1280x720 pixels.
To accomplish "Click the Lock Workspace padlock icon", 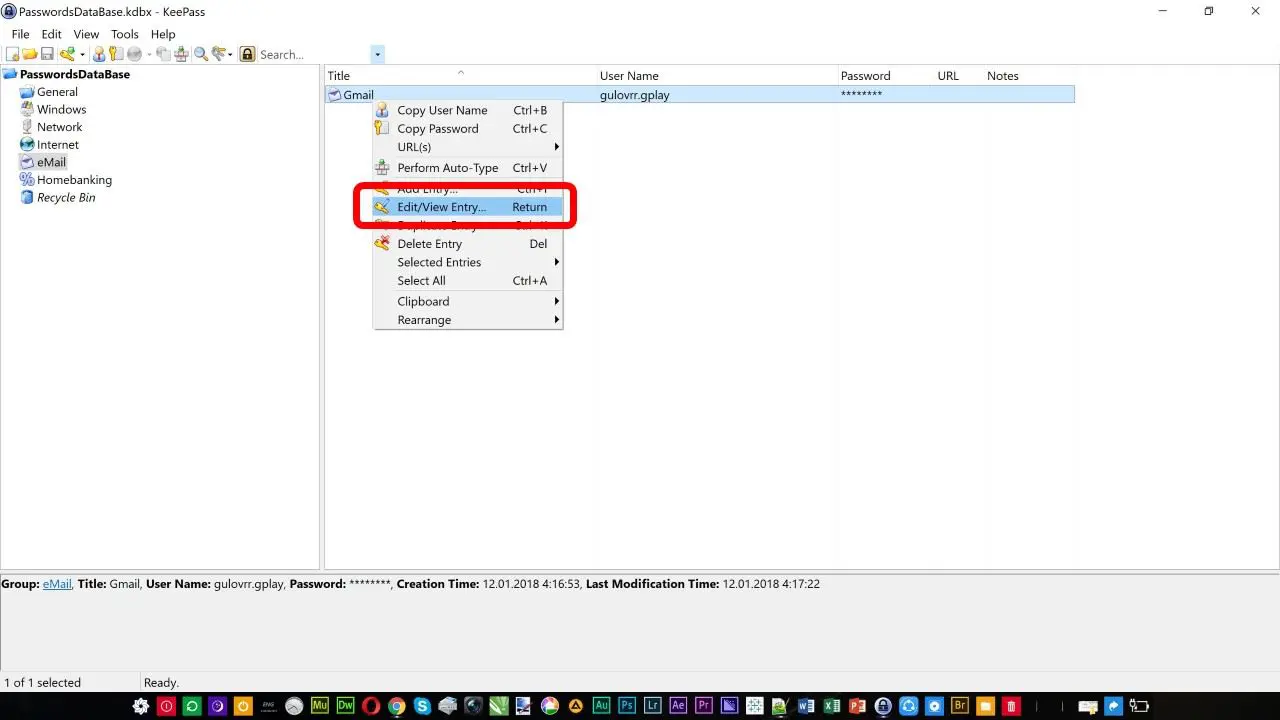I will 247,54.
